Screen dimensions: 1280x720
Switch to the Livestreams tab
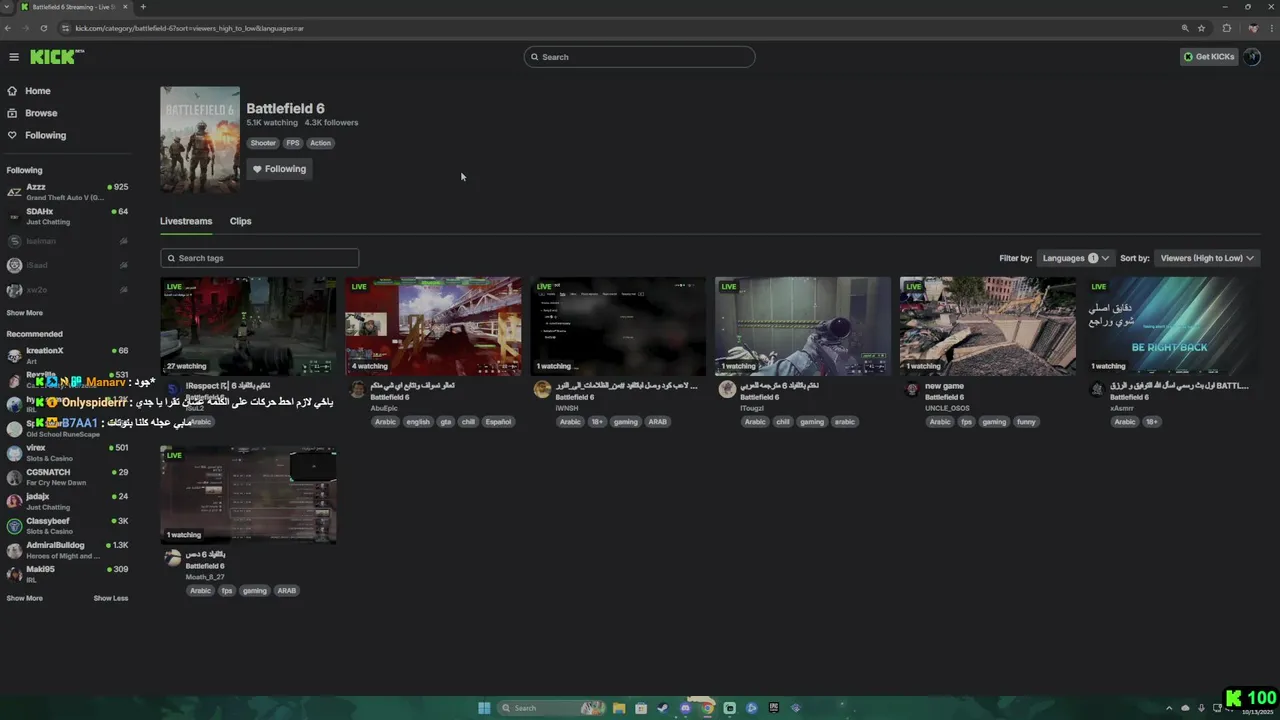coord(186,221)
